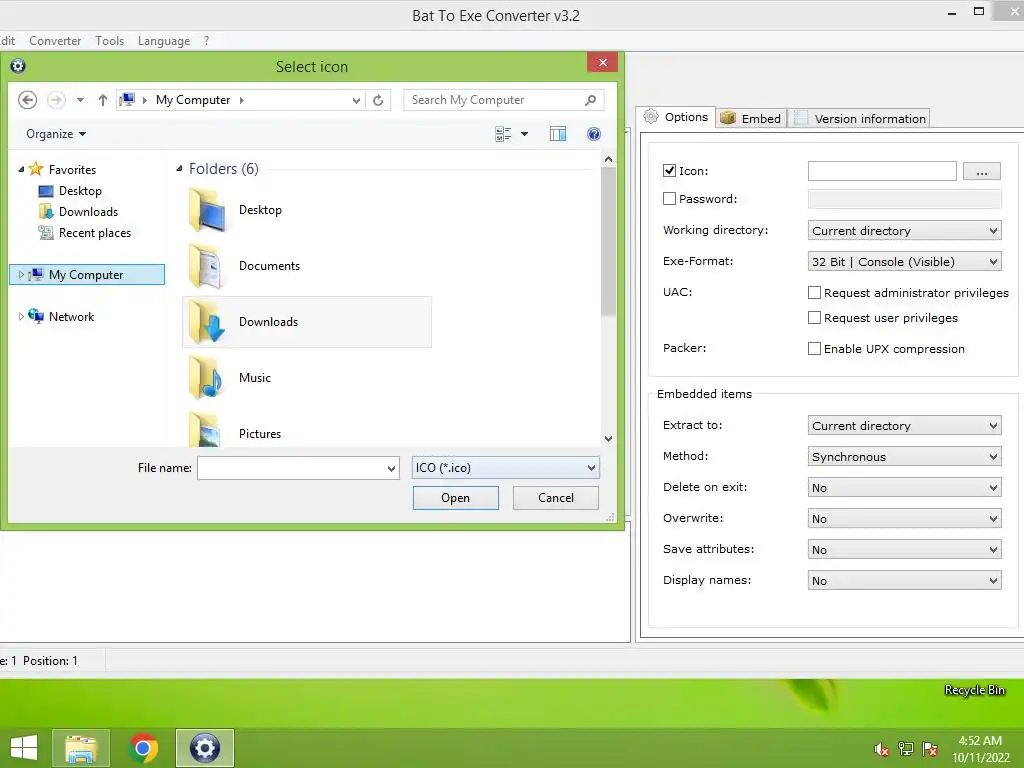Refresh the My Computer location

378,100
